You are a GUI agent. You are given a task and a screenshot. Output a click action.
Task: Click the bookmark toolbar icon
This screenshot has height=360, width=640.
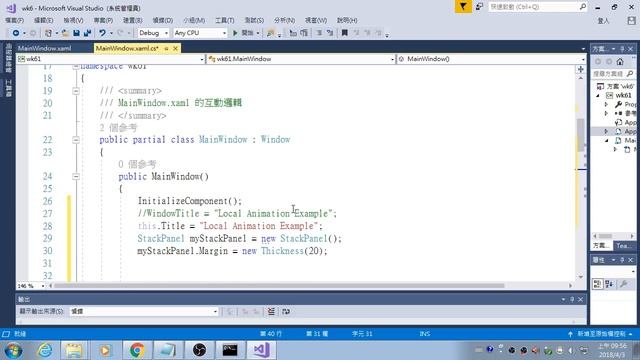[x=344, y=33]
